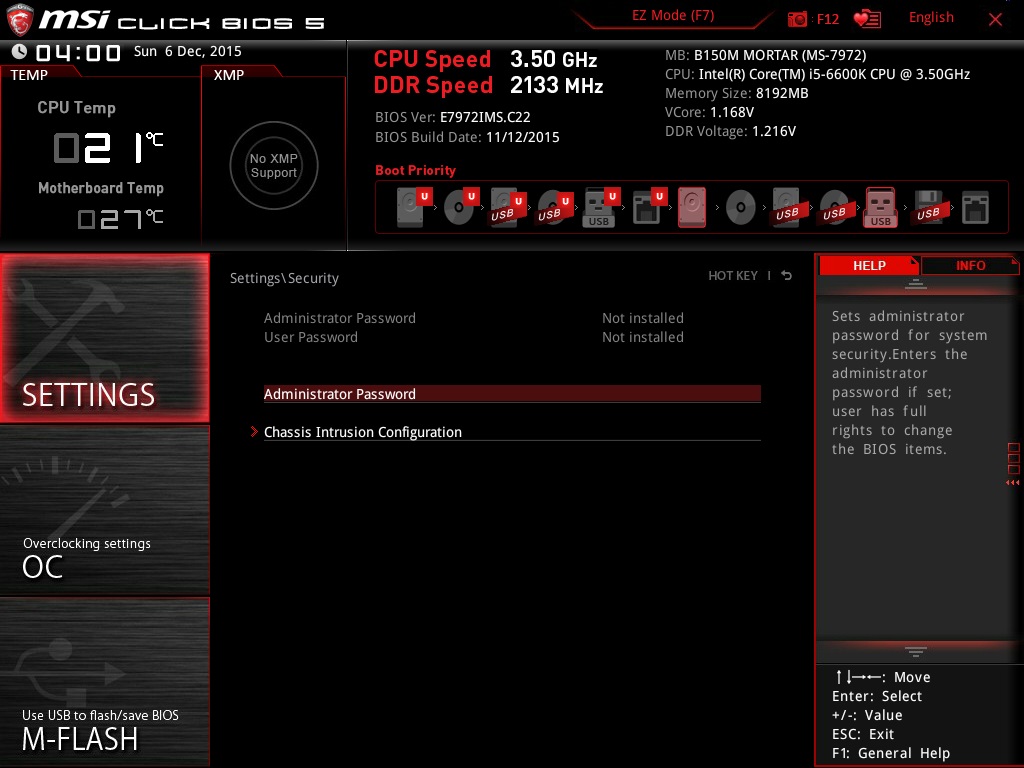Click the back arrow next to HOT KEY

(787, 276)
